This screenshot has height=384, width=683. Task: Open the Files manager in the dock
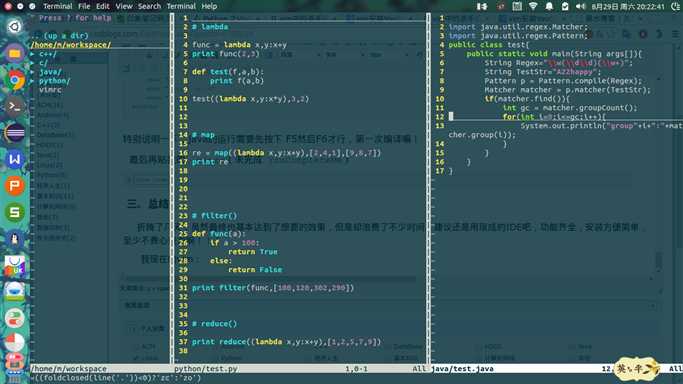(14, 54)
